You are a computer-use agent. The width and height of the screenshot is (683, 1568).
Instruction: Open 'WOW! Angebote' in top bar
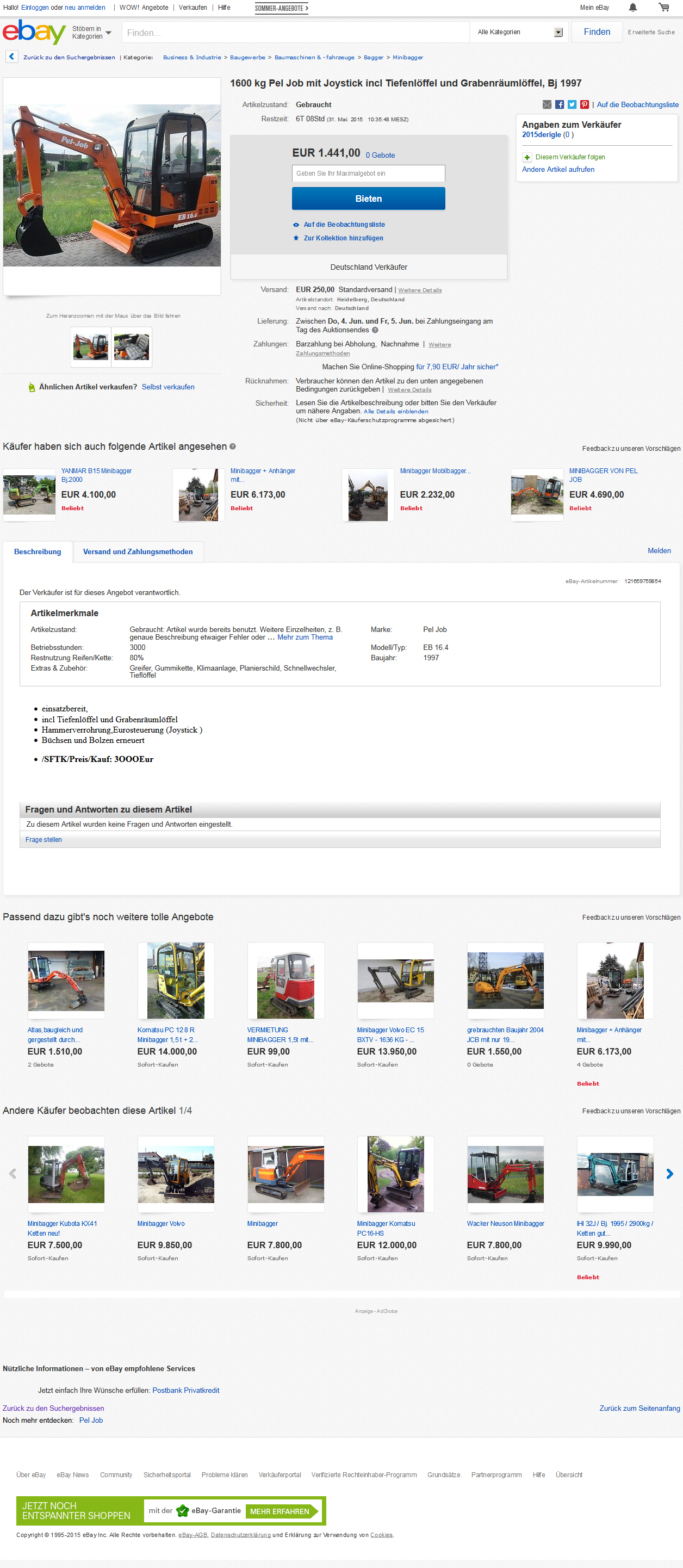point(144,7)
